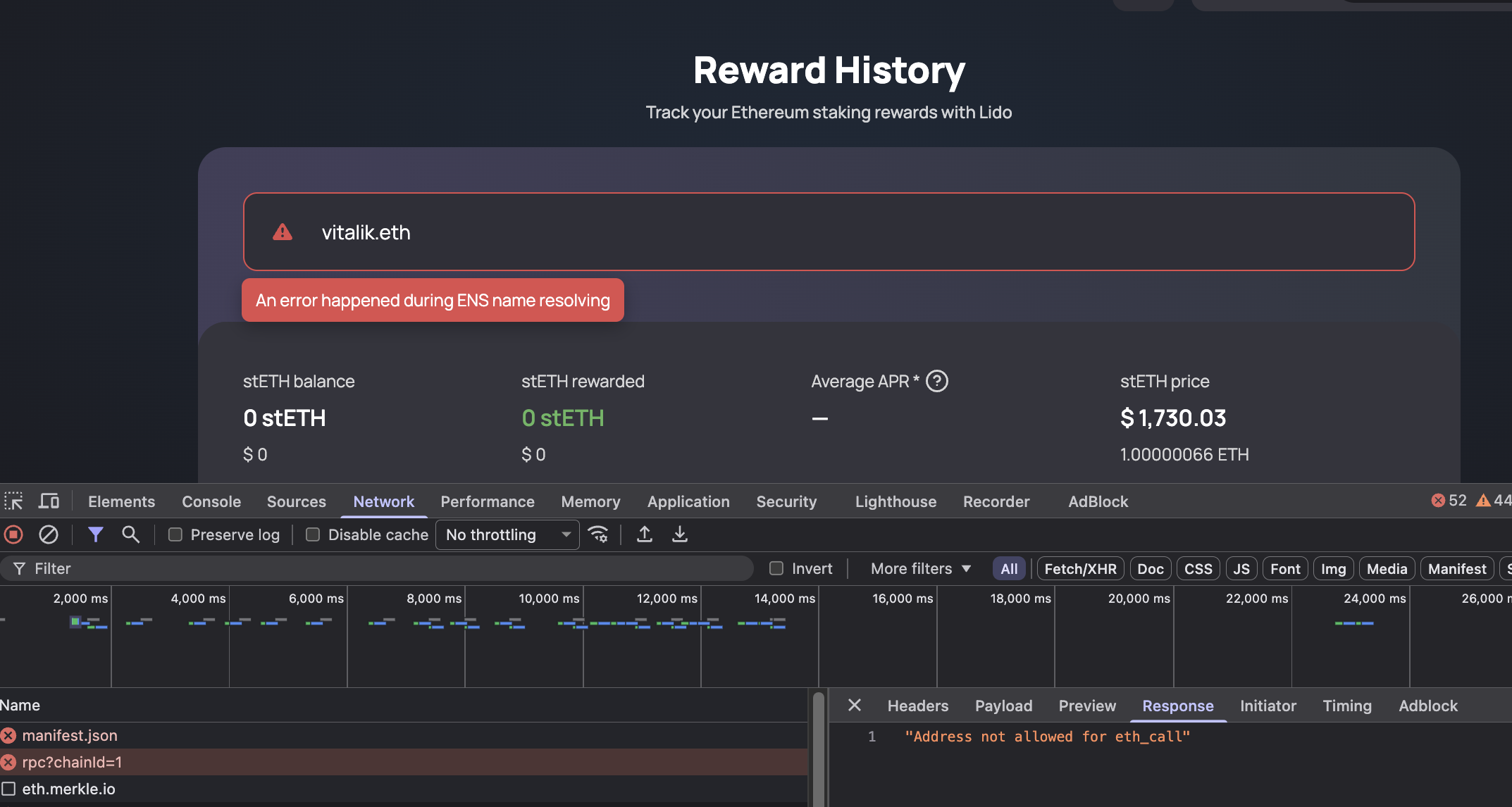Show the request Payload tab
The image size is (1512, 807).
(x=1004, y=706)
